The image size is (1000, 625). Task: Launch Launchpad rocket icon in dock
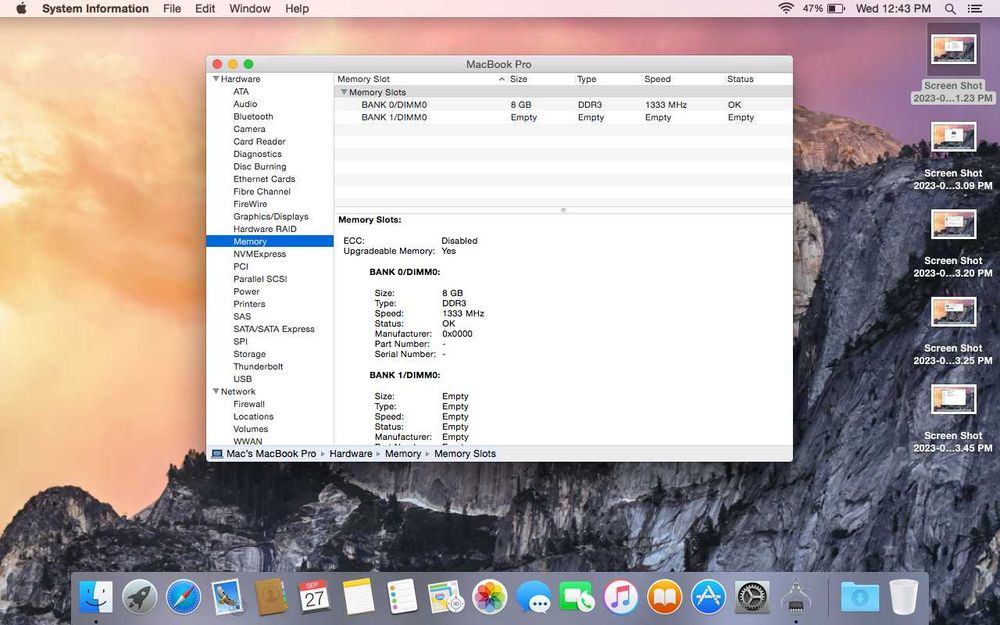(x=140, y=598)
